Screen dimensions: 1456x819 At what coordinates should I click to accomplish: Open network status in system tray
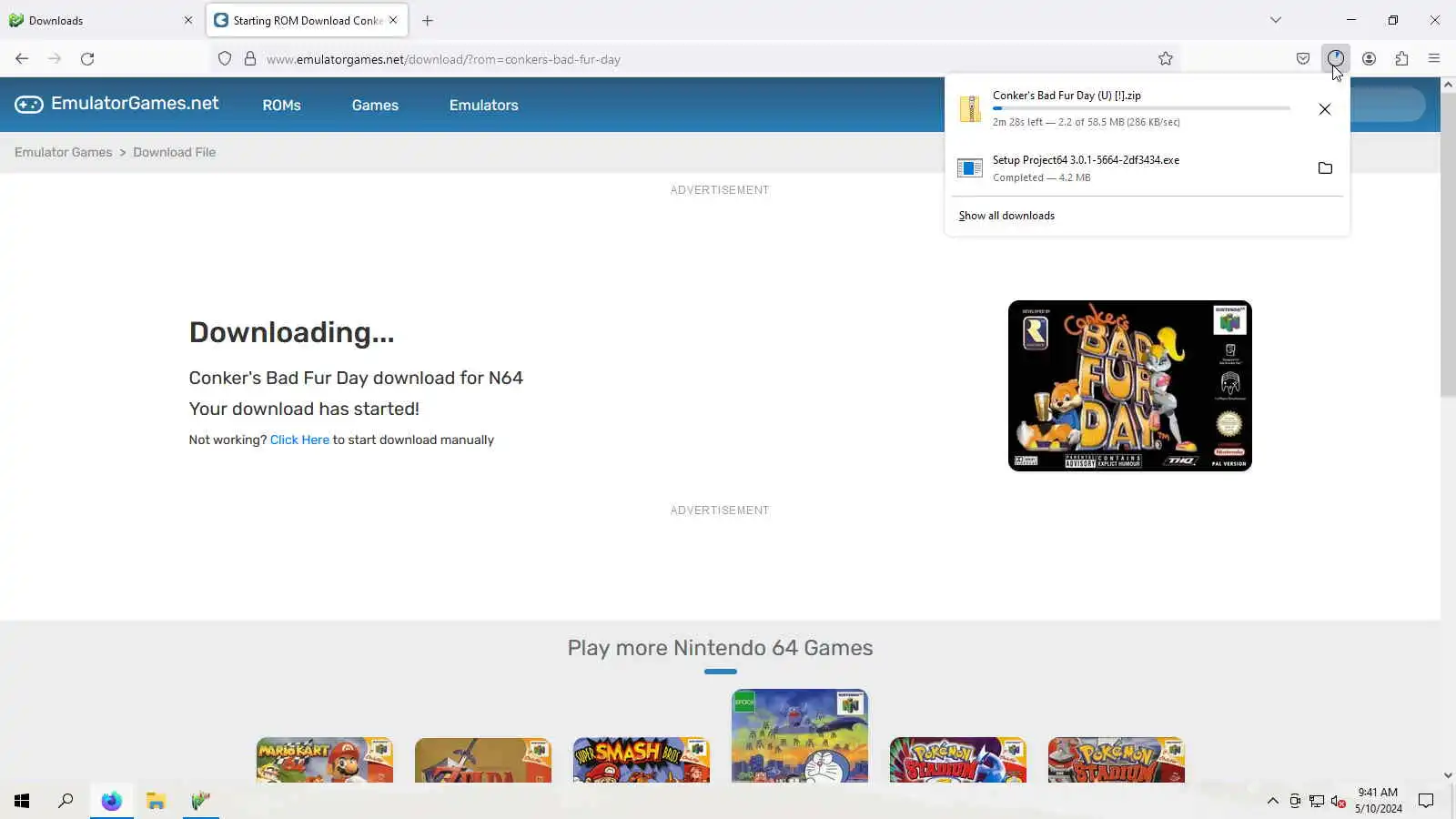pyautogui.click(x=1316, y=801)
